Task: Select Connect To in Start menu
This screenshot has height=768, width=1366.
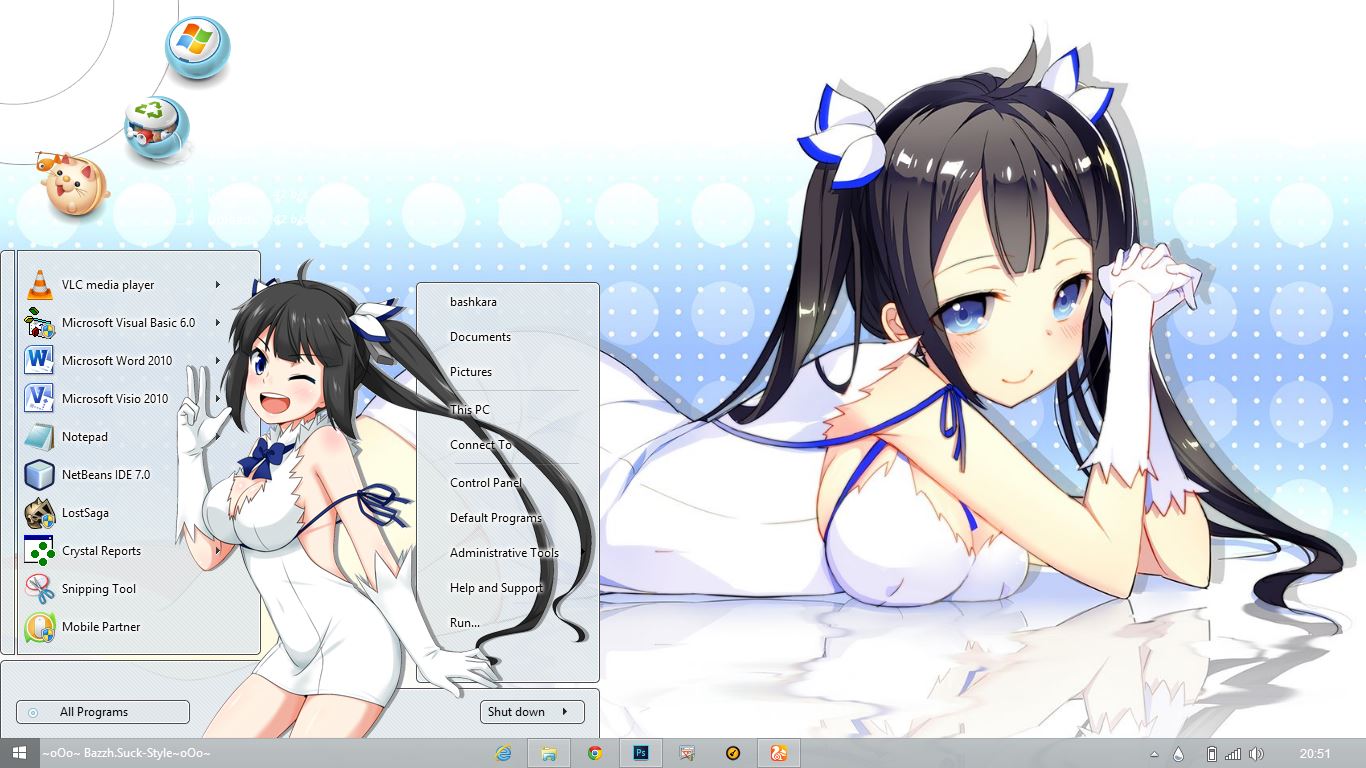Action: pyautogui.click(x=481, y=445)
